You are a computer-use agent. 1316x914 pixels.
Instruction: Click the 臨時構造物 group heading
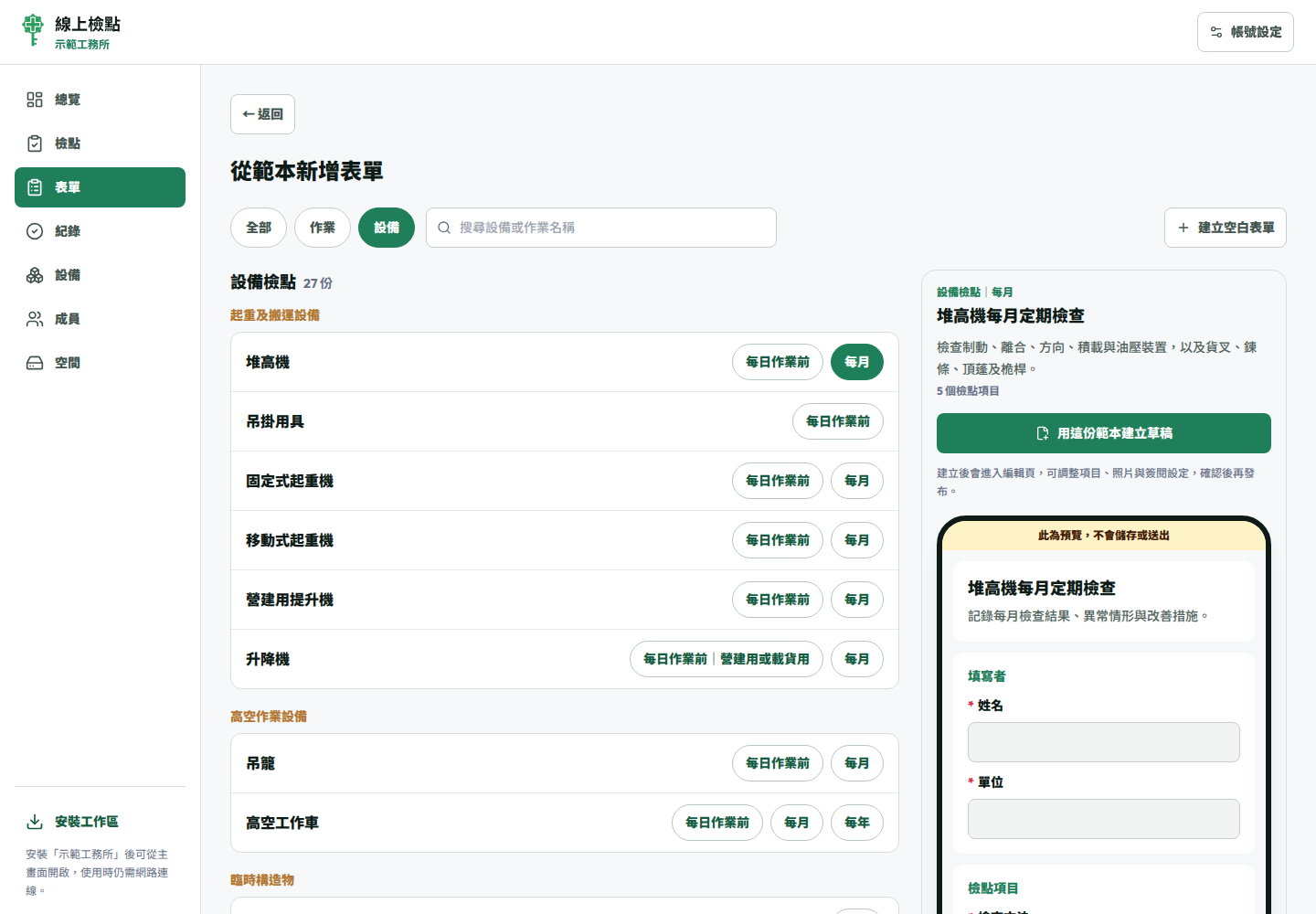[262, 880]
